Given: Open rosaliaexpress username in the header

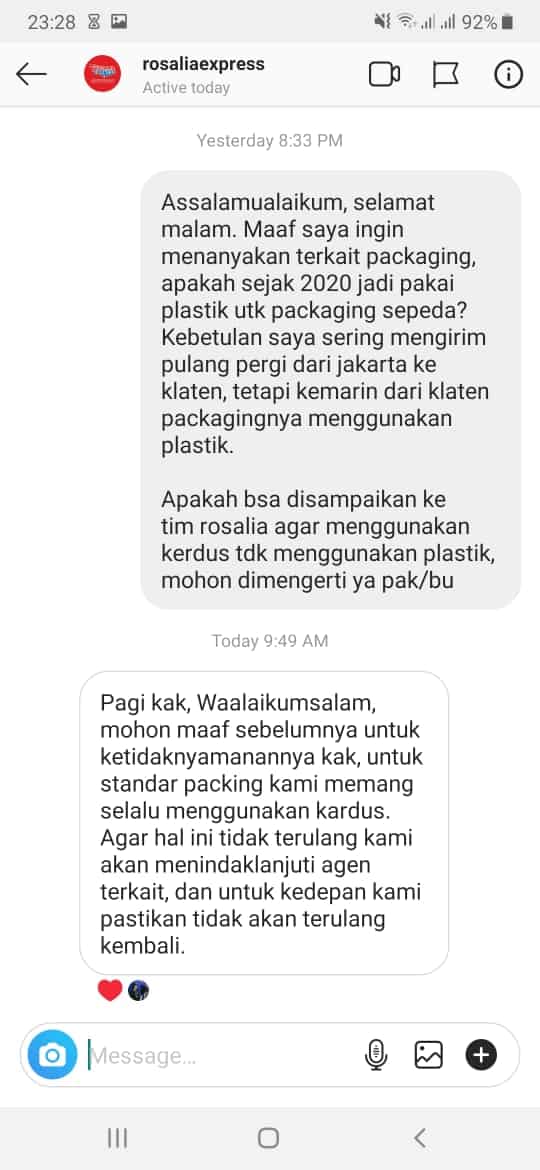Looking at the screenshot, I should point(203,64).
